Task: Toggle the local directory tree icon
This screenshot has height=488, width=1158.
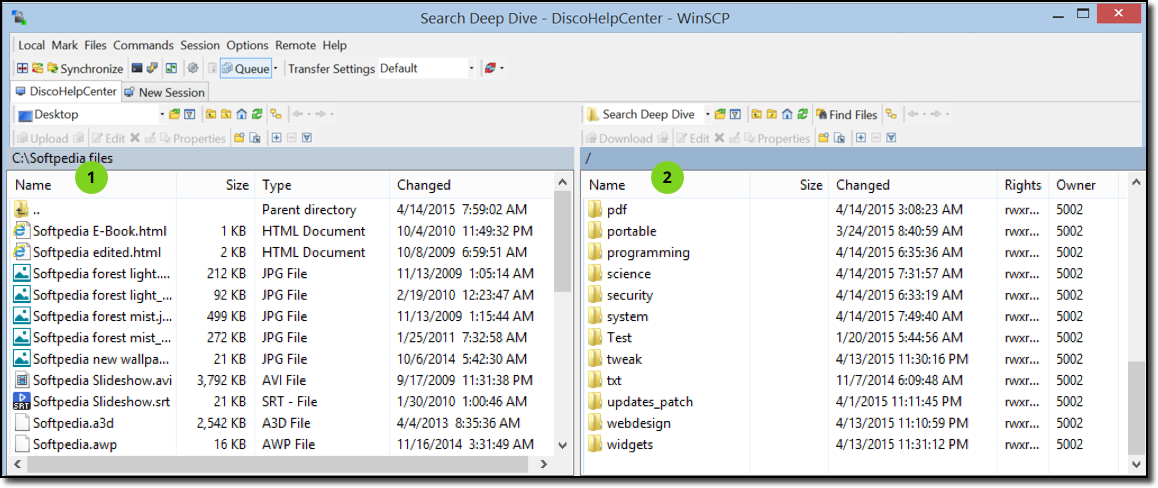Action: (275, 114)
